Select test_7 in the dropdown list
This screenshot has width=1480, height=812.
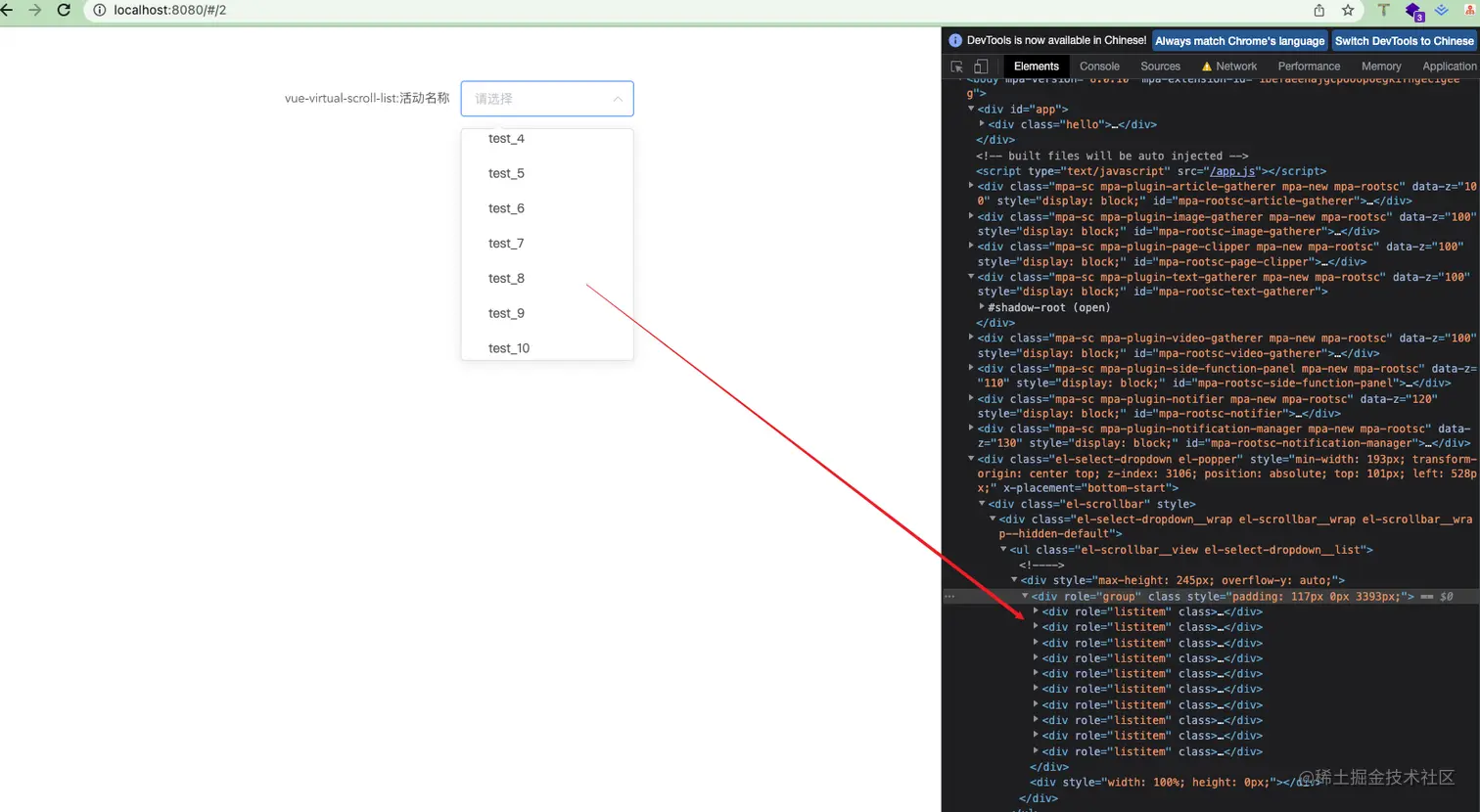(547, 244)
